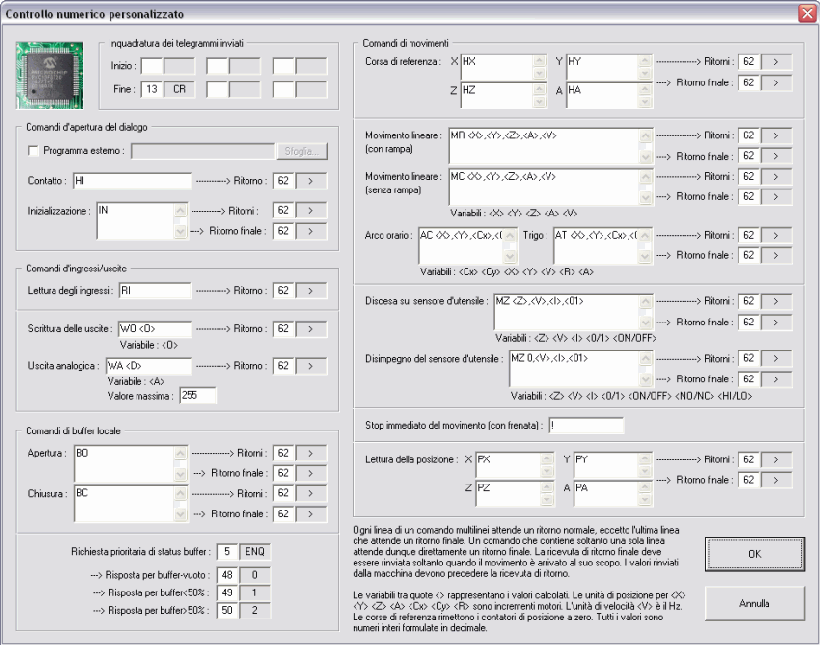This screenshot has height=645, width=820.
Task: Select the Richiesta prioritaria di status buffer code field
Action: tap(227, 551)
